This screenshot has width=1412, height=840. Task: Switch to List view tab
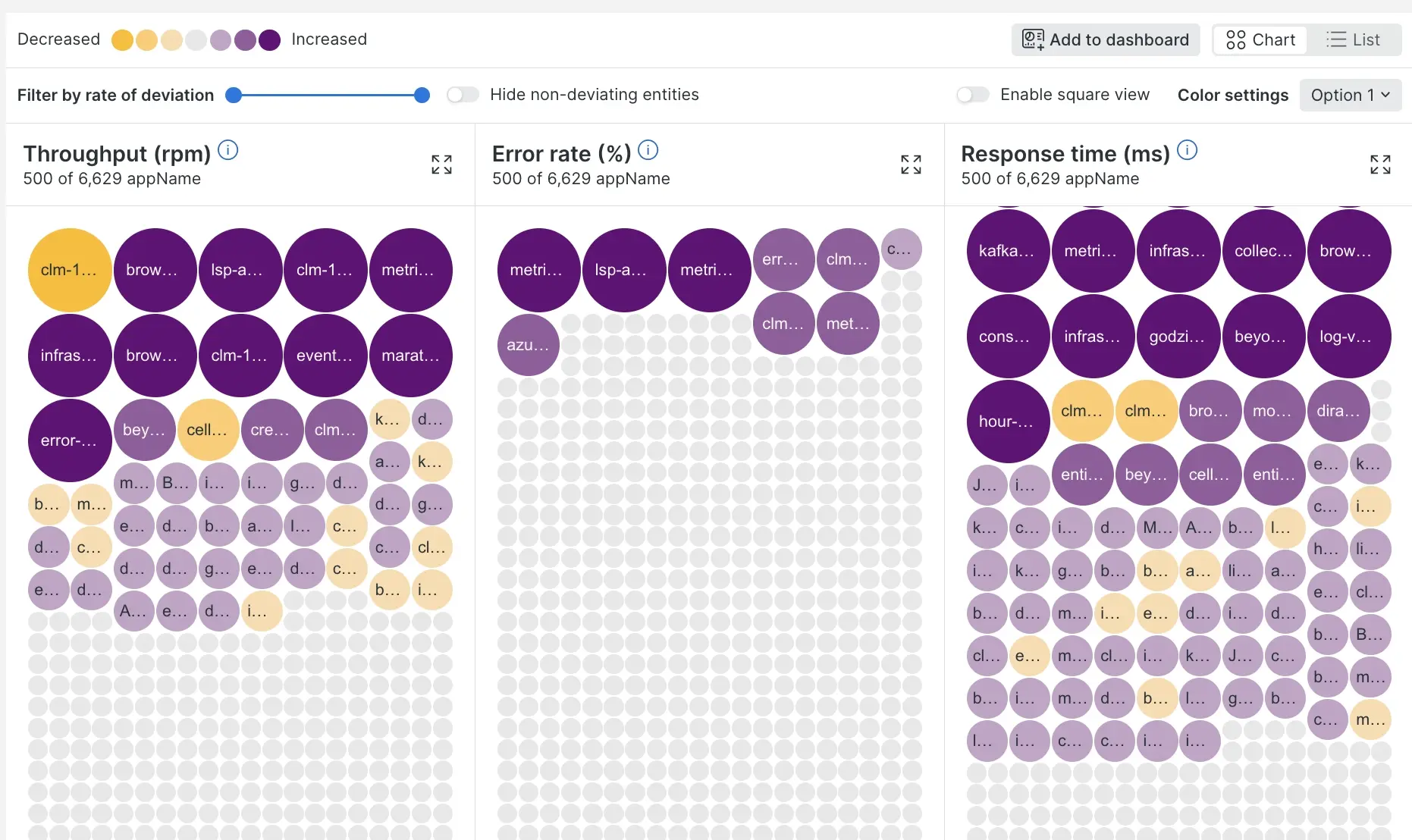pyautogui.click(x=1354, y=40)
